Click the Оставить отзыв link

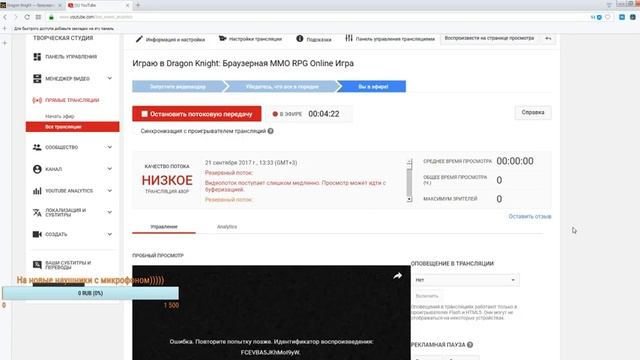529,216
